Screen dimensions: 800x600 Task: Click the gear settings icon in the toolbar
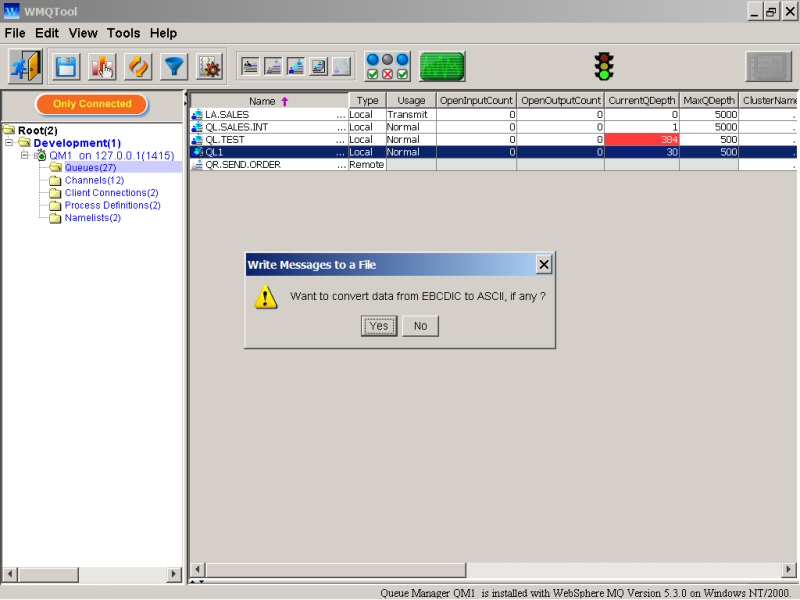coord(210,67)
